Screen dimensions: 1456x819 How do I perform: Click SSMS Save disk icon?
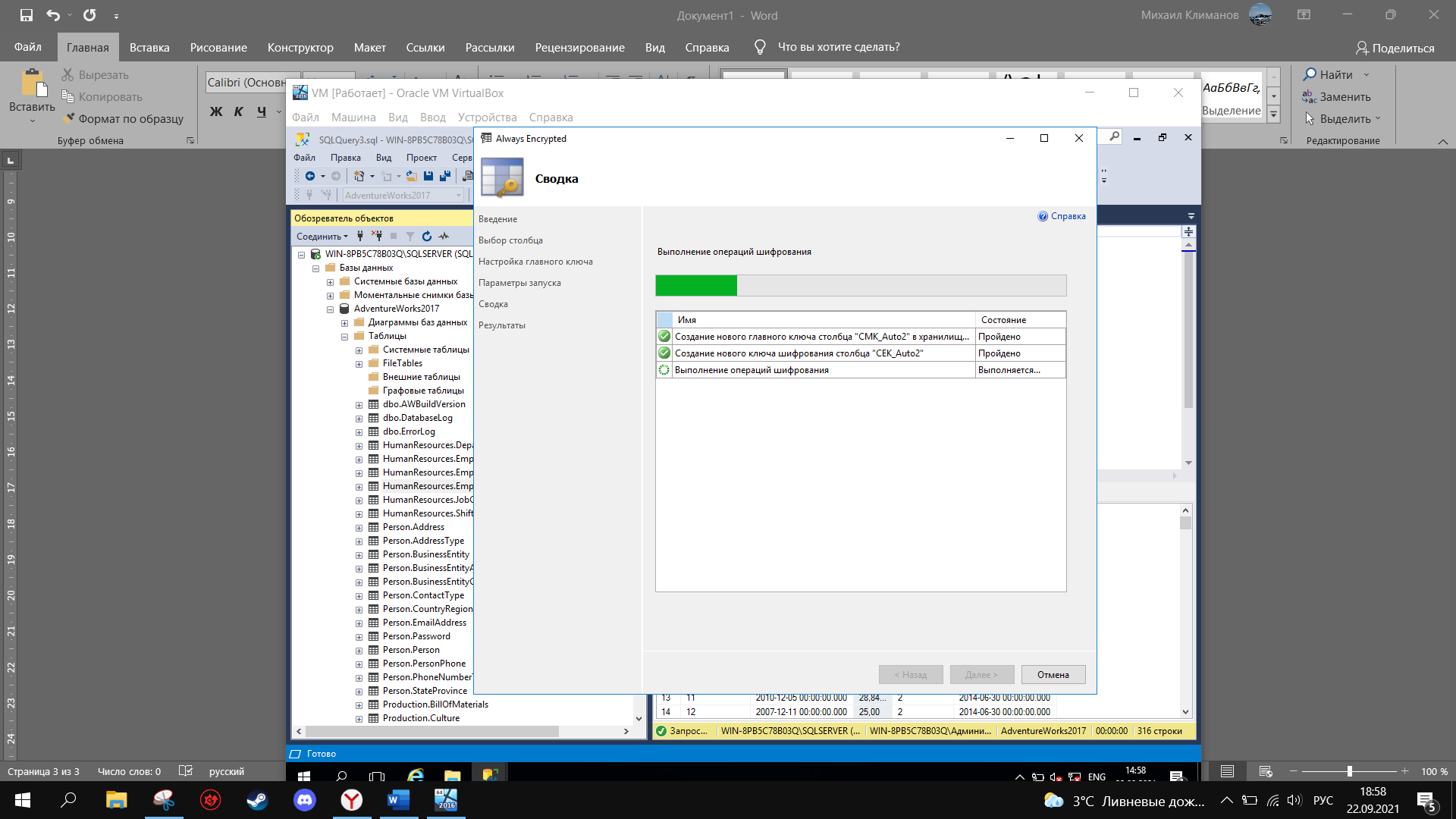click(428, 176)
